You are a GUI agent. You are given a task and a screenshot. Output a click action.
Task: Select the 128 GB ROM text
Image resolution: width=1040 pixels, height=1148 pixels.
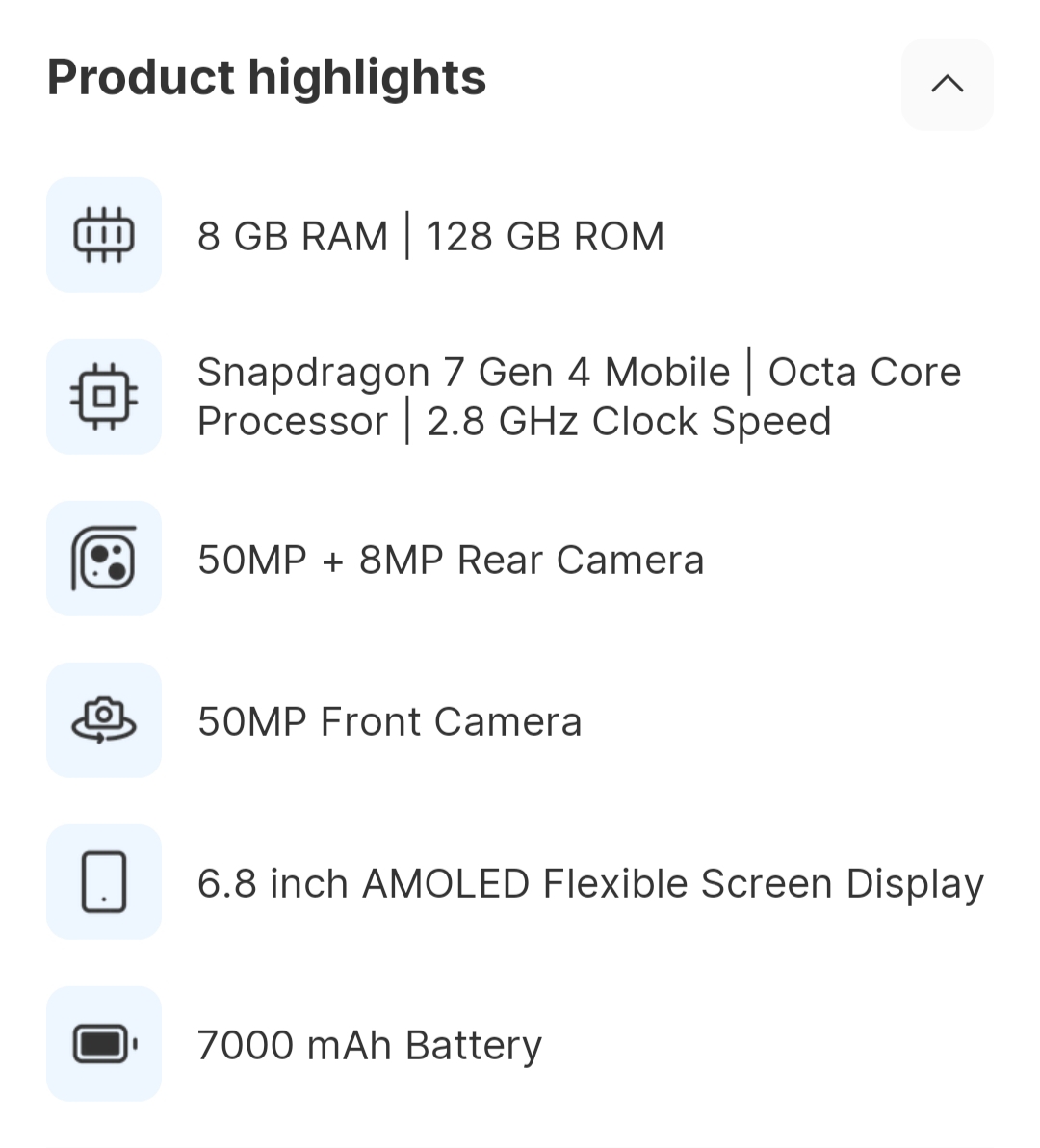545,237
